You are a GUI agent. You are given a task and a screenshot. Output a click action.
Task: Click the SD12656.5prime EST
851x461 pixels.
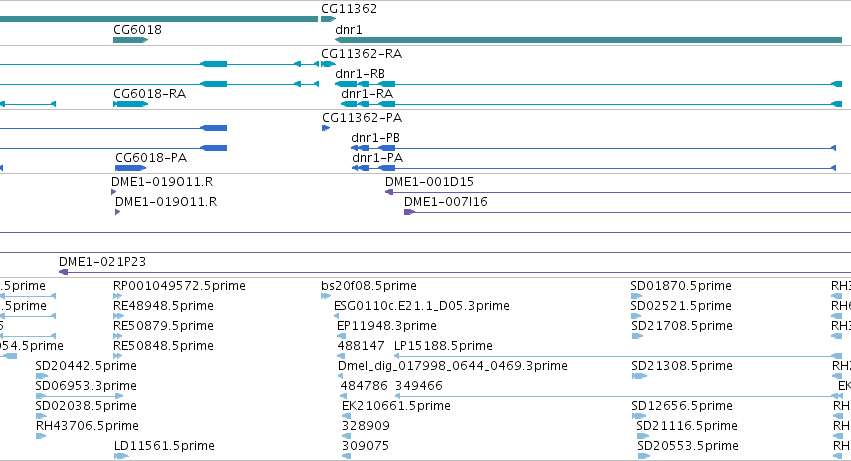(638, 416)
